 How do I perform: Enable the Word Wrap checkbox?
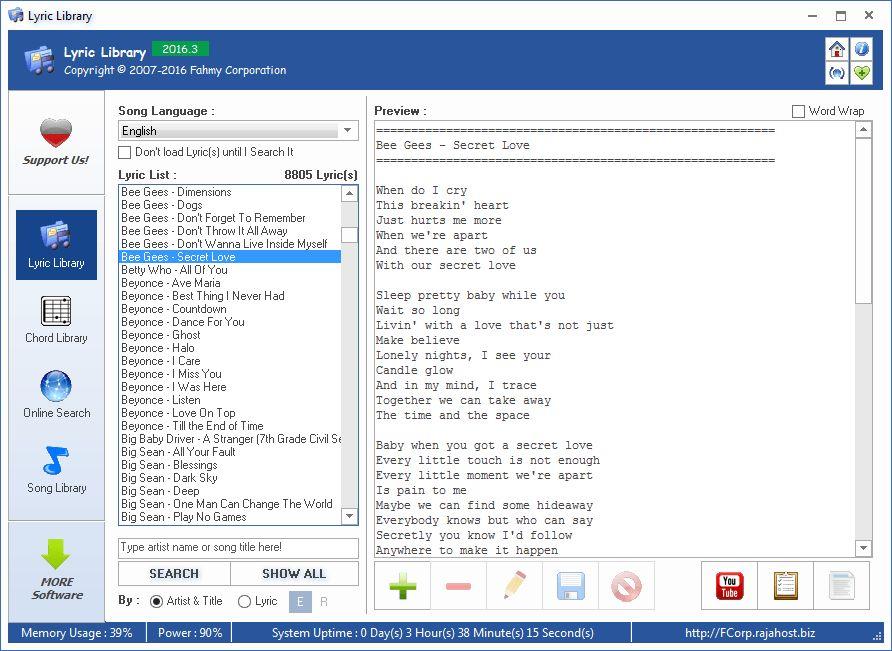pos(798,111)
